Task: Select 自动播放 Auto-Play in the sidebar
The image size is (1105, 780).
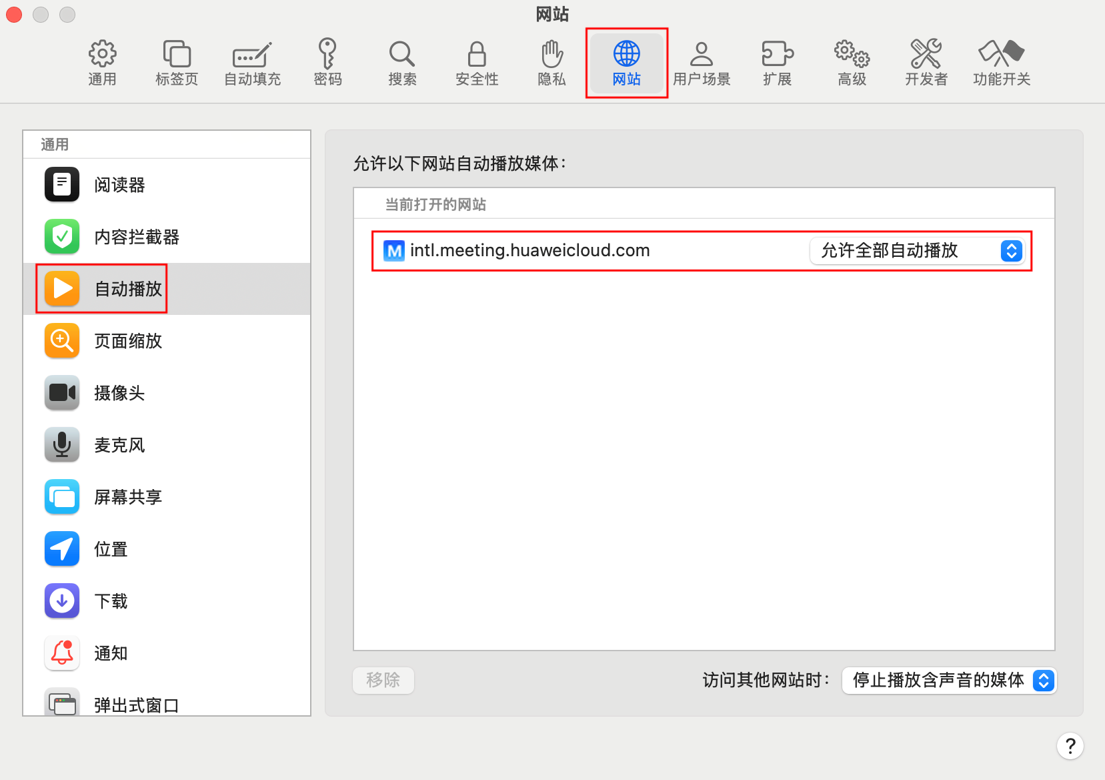Action: tap(167, 289)
